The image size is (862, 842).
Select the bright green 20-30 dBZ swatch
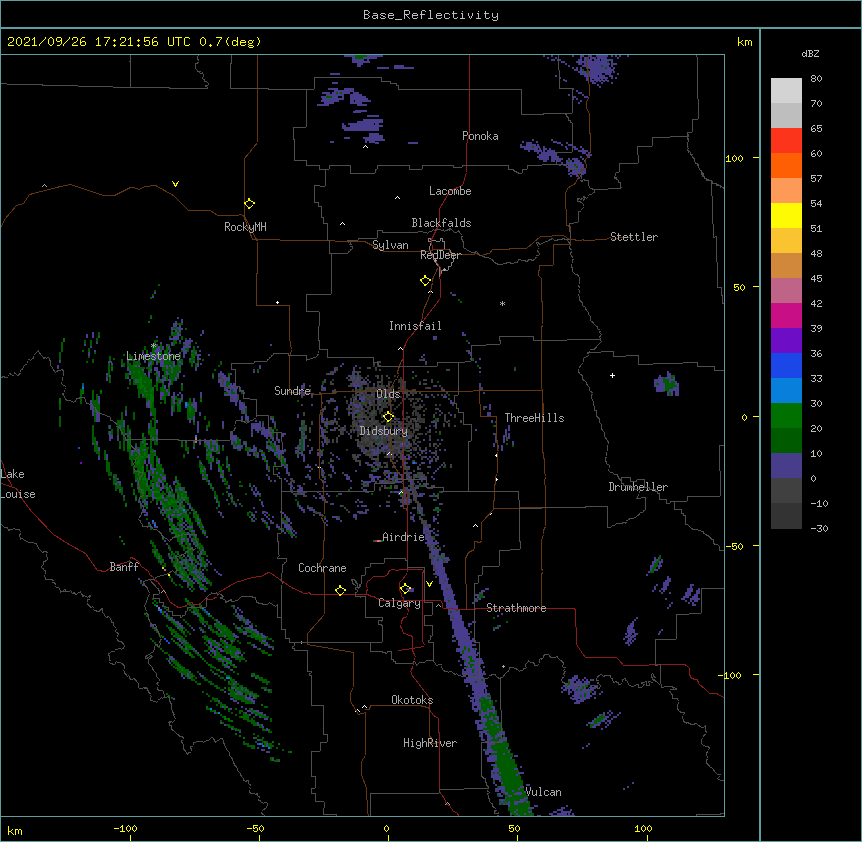point(786,416)
